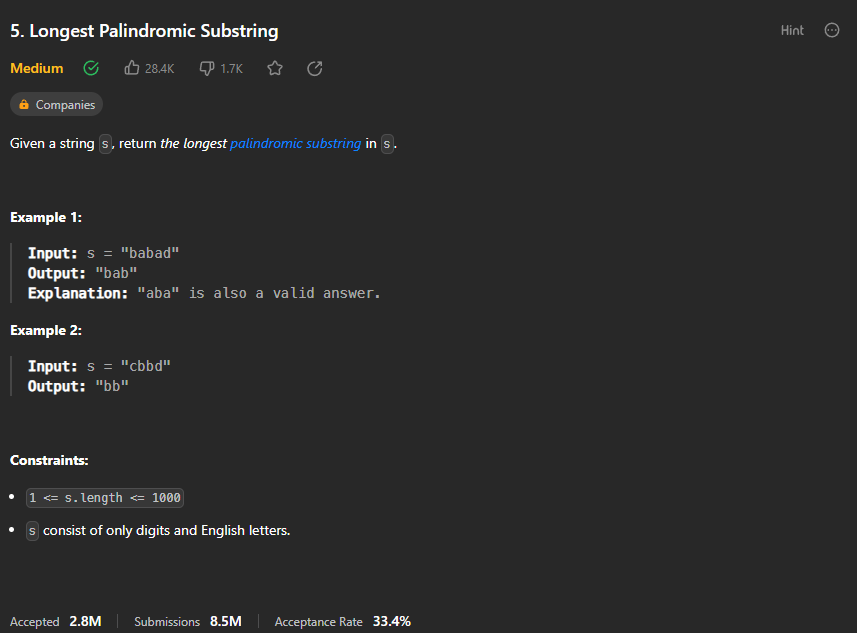Click the Medium difficulty label
The image size is (857, 633).
coord(36,68)
